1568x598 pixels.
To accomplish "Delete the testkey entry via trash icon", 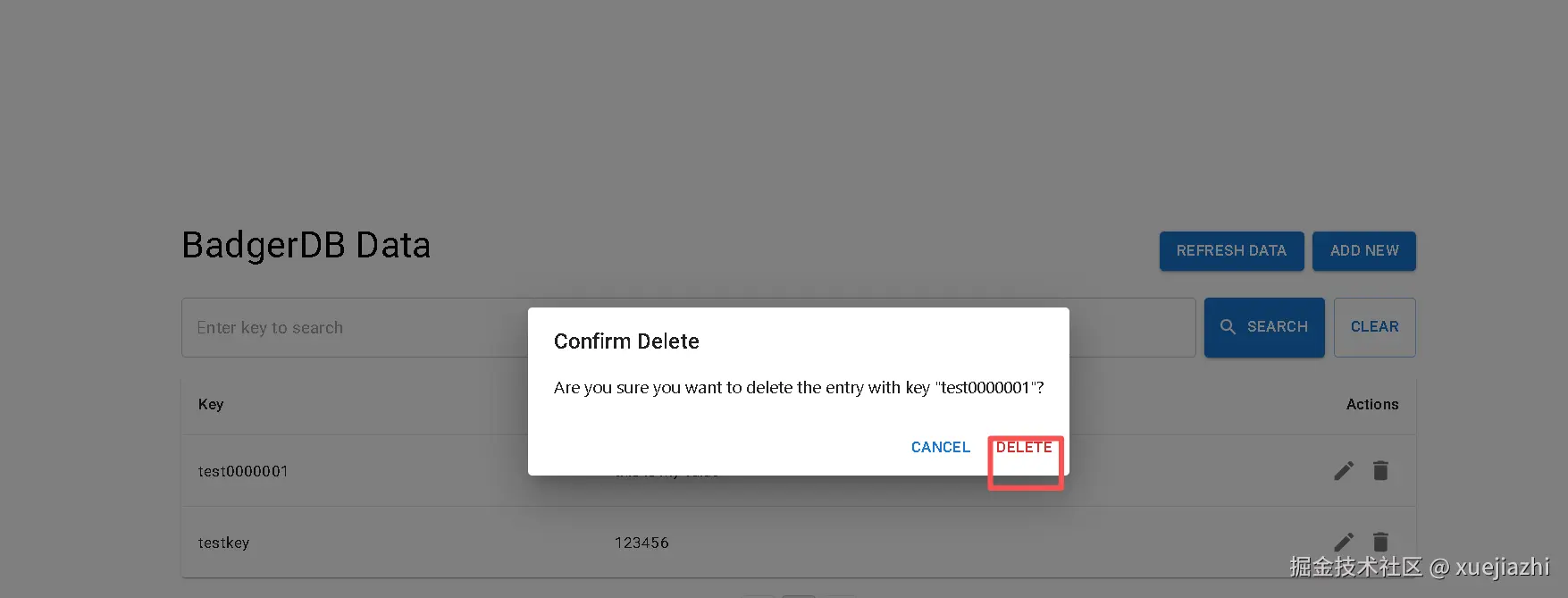I will point(1380,542).
